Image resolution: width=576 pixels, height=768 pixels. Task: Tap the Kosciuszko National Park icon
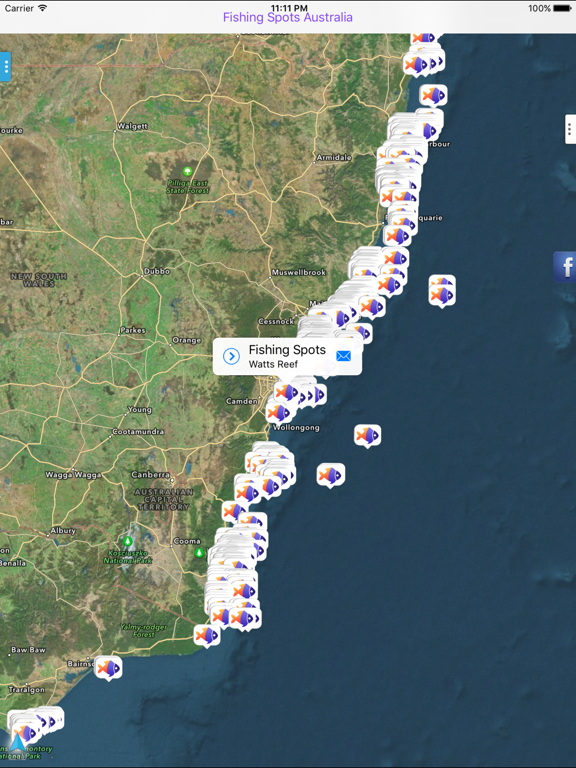[x=127, y=542]
